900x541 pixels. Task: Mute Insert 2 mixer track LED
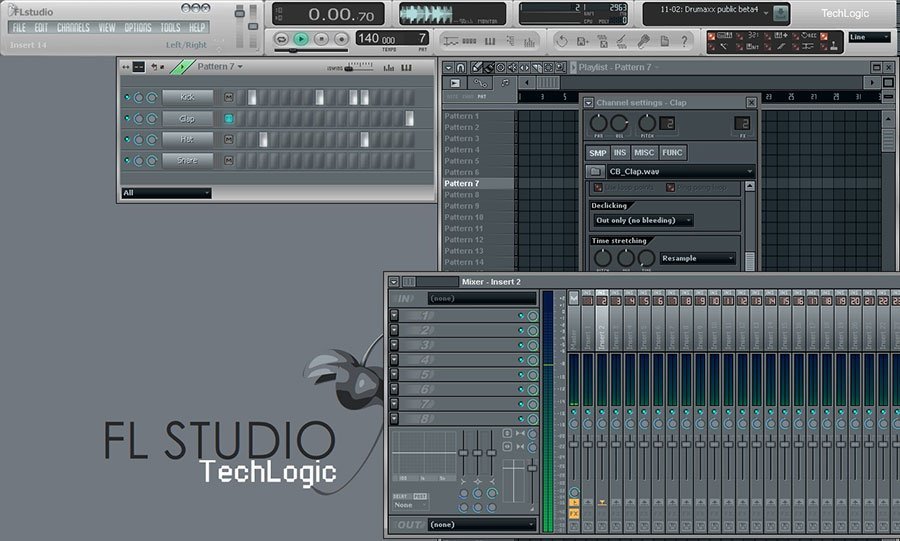[x=602, y=412]
